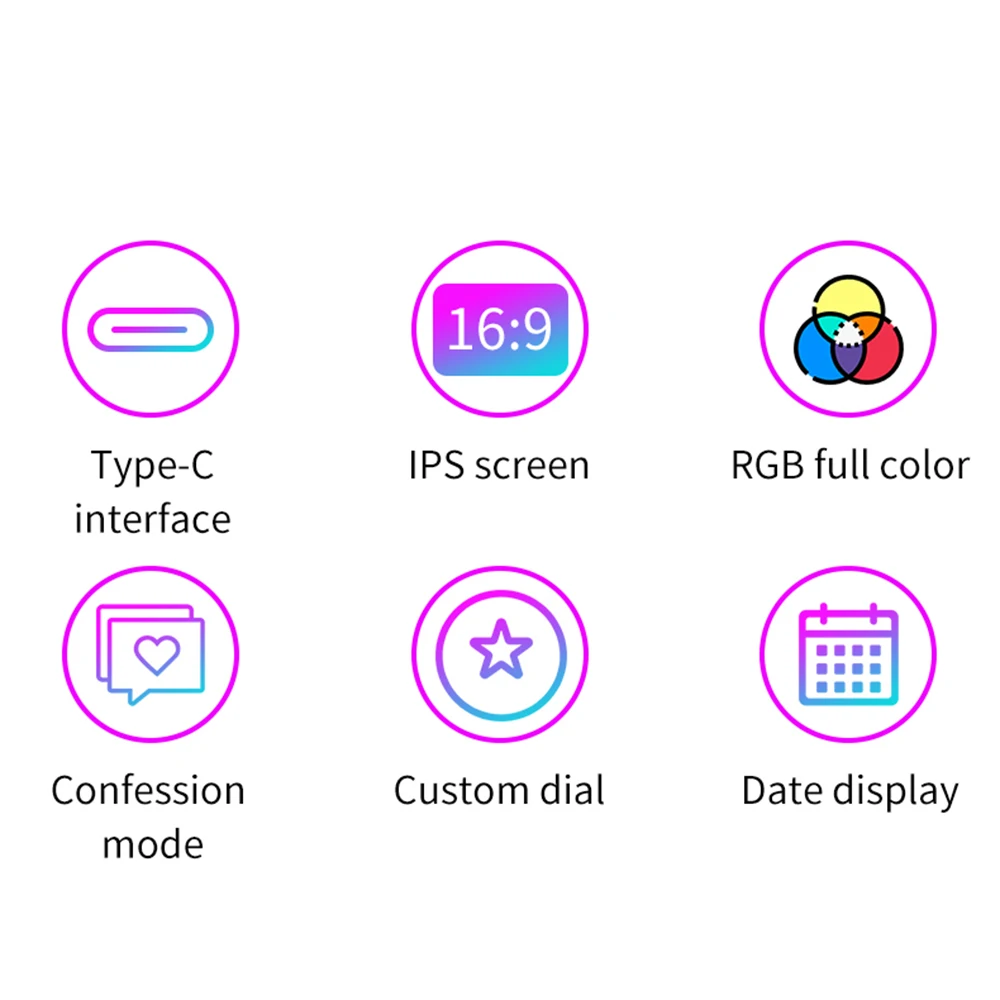Click the 16:9 number text
Viewport: 1000px width, 1000px height.
tap(499, 329)
